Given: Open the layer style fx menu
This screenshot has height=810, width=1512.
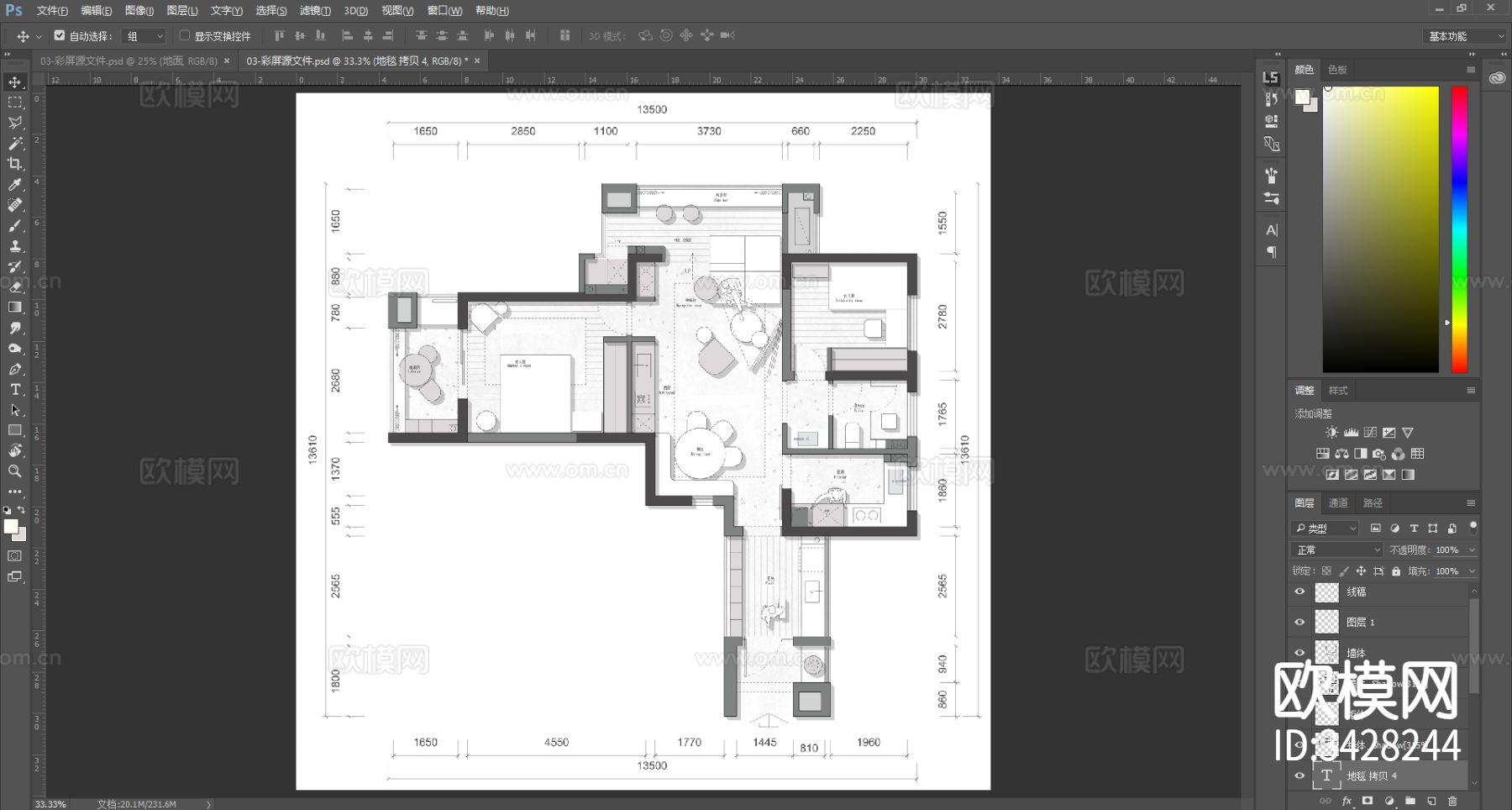Looking at the screenshot, I should [x=1347, y=801].
